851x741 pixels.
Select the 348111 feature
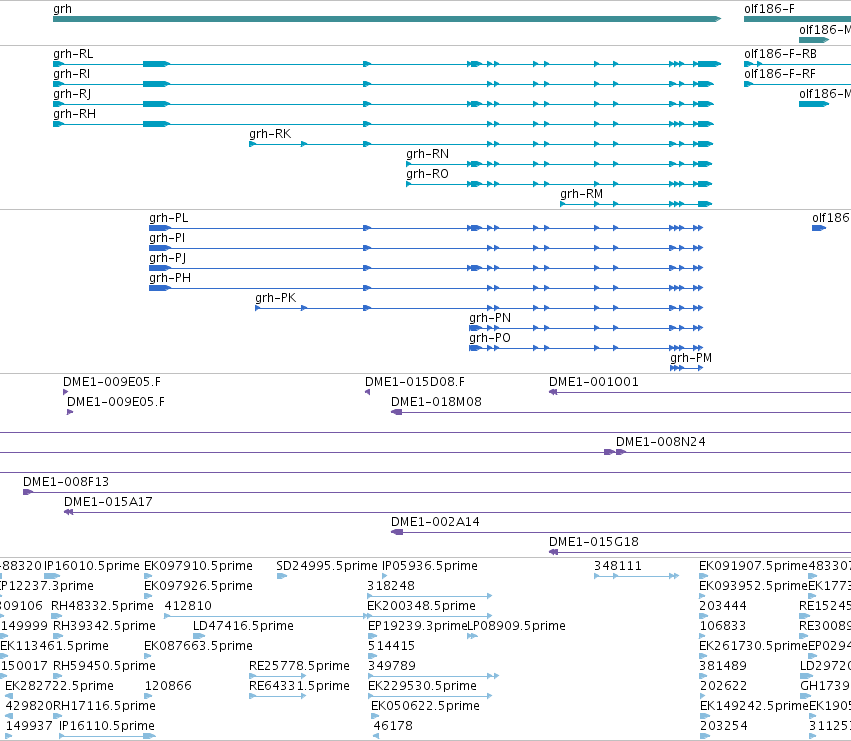tap(618, 566)
